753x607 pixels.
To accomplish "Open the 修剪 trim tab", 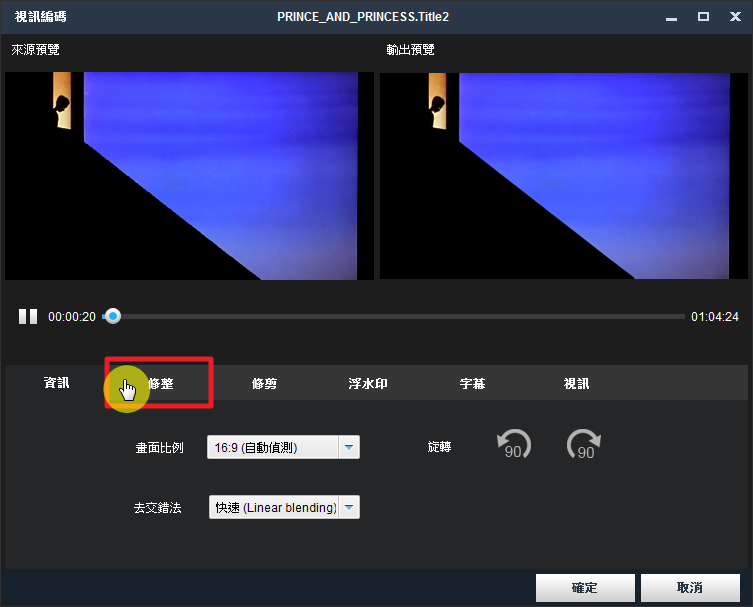I will (265, 383).
